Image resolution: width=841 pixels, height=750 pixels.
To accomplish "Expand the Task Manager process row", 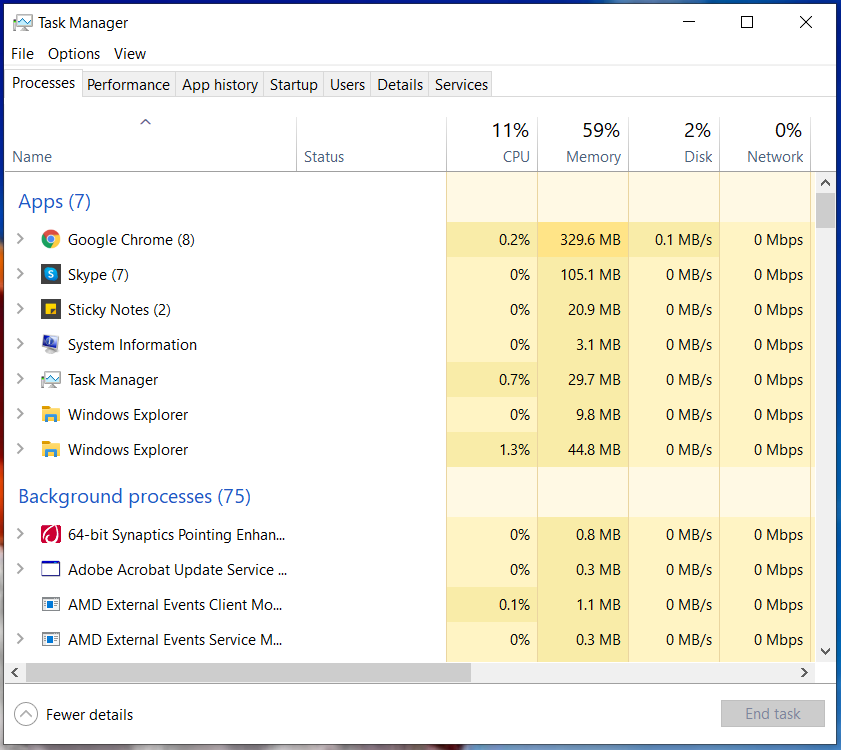I will coord(20,379).
